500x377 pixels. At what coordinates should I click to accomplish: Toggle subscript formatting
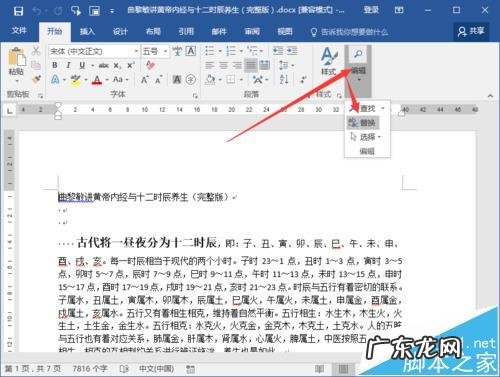coord(117,66)
